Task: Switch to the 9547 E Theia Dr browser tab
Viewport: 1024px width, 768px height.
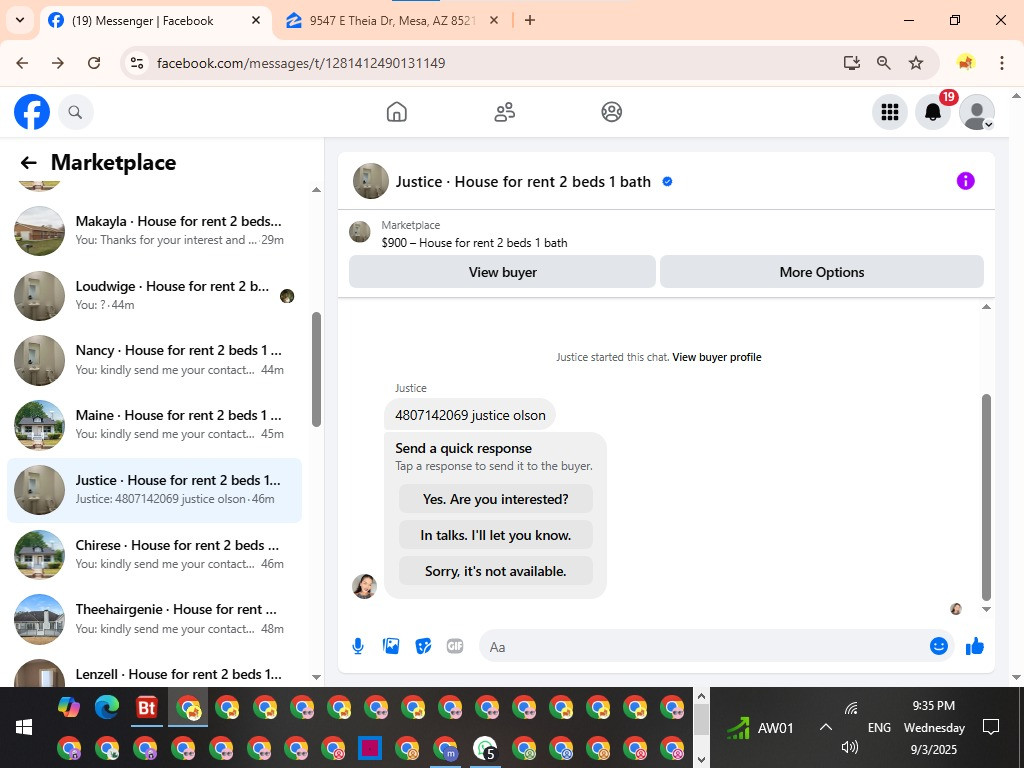Action: (x=392, y=21)
